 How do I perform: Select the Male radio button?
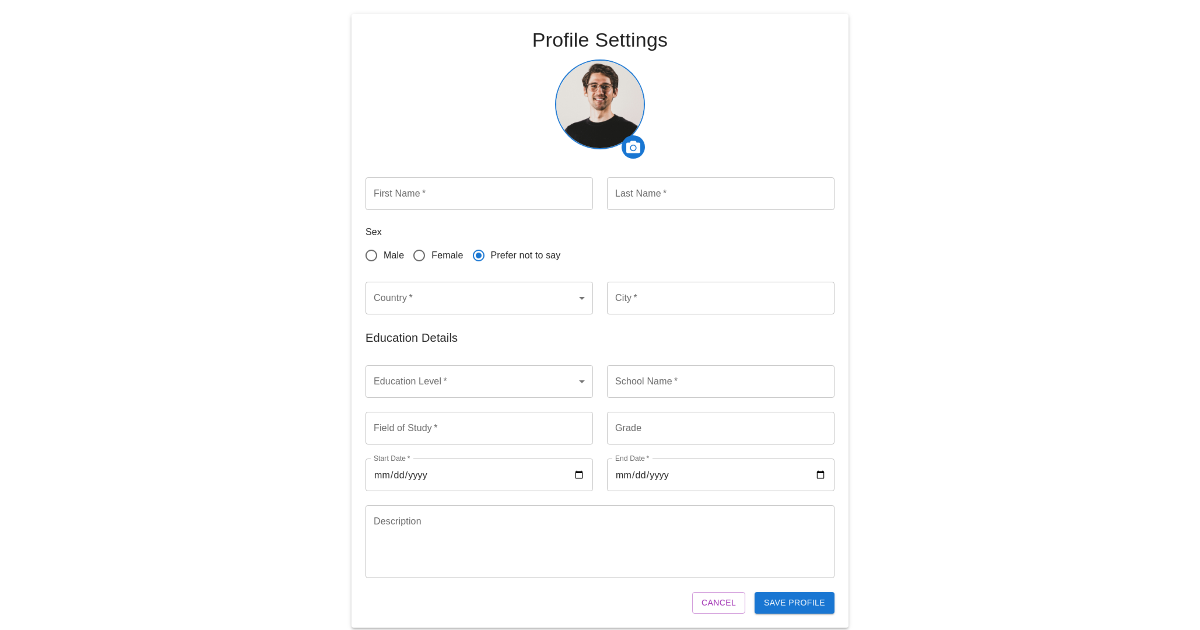click(371, 255)
